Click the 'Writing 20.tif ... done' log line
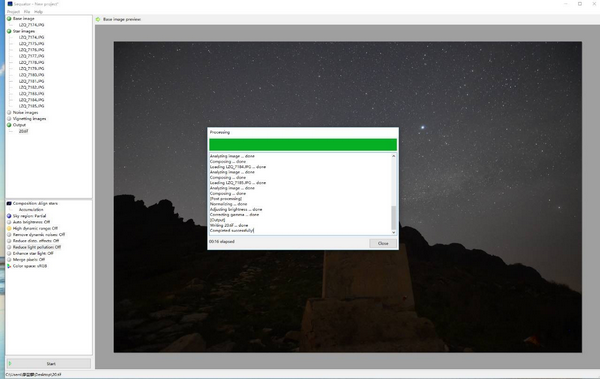This screenshot has width=600, height=379. coord(229,225)
